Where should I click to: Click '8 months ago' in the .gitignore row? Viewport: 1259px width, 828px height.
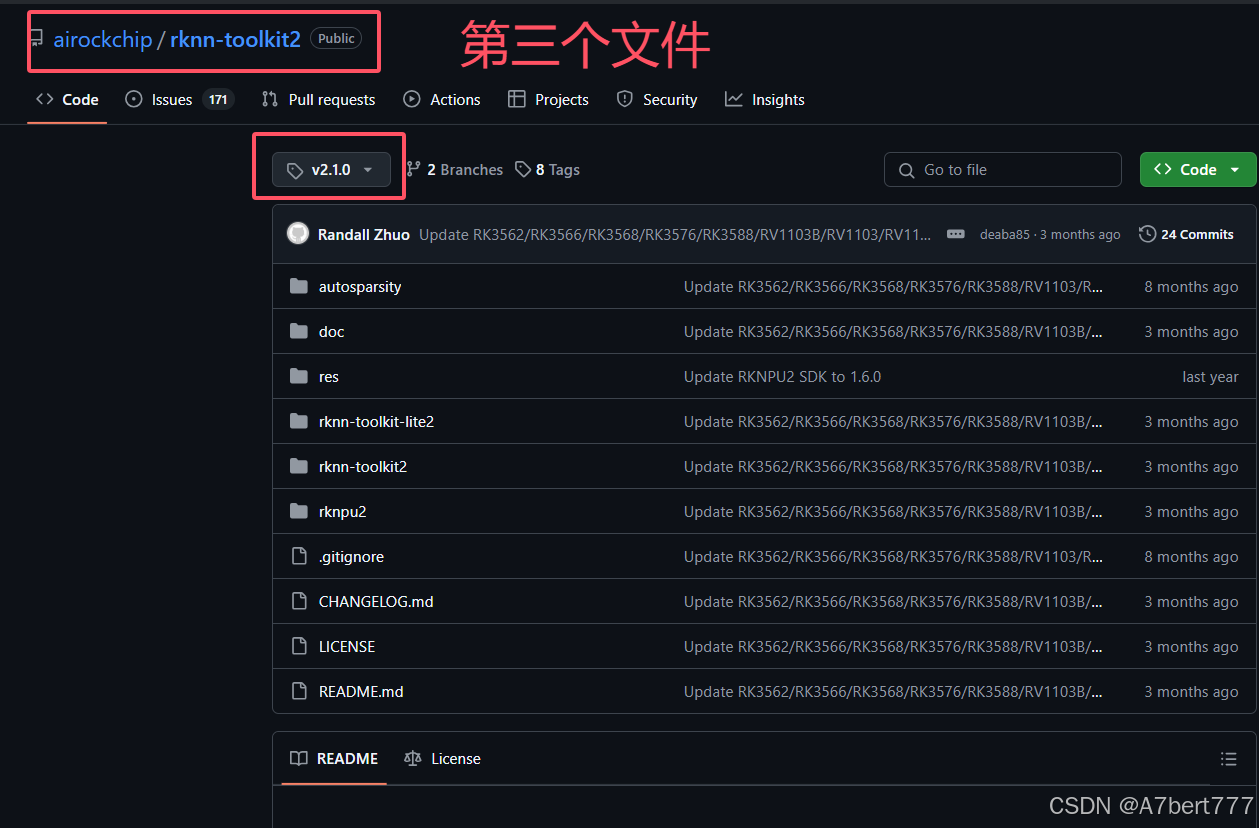1191,557
